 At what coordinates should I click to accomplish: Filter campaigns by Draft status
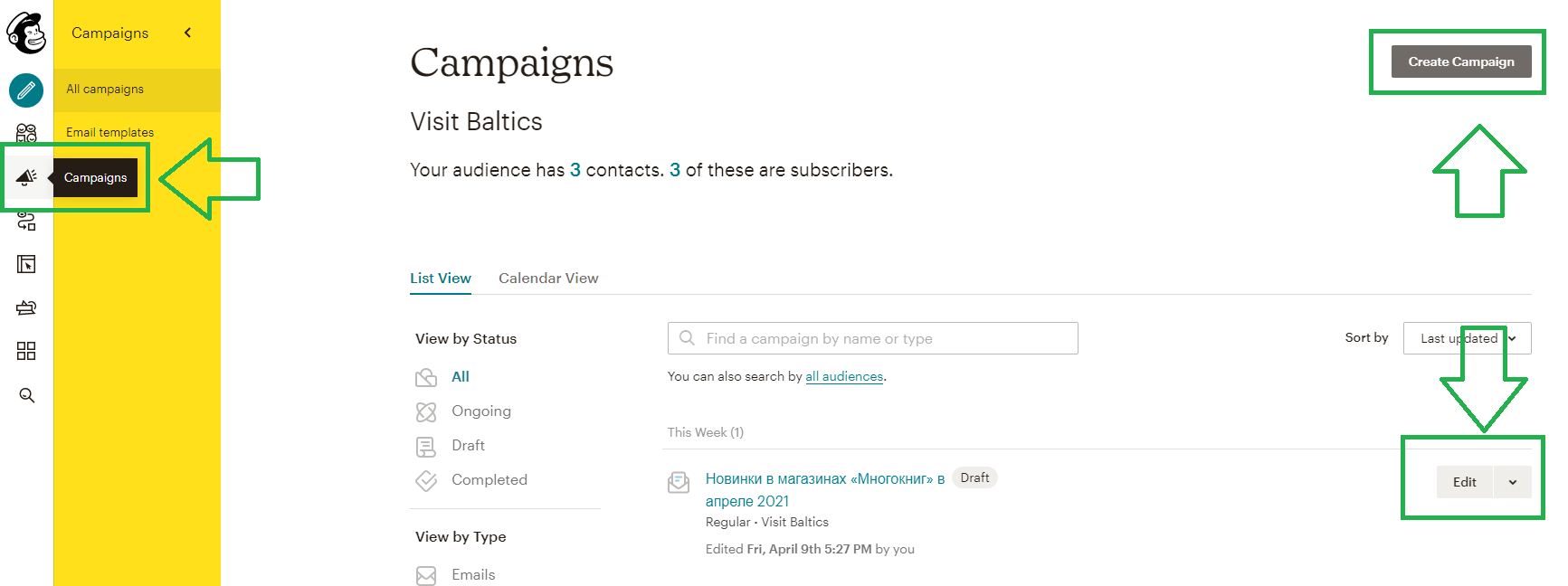point(468,446)
